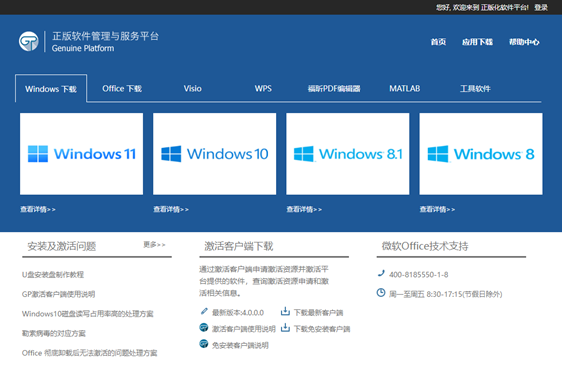Click the pencil icon beside latest version

click(204, 311)
